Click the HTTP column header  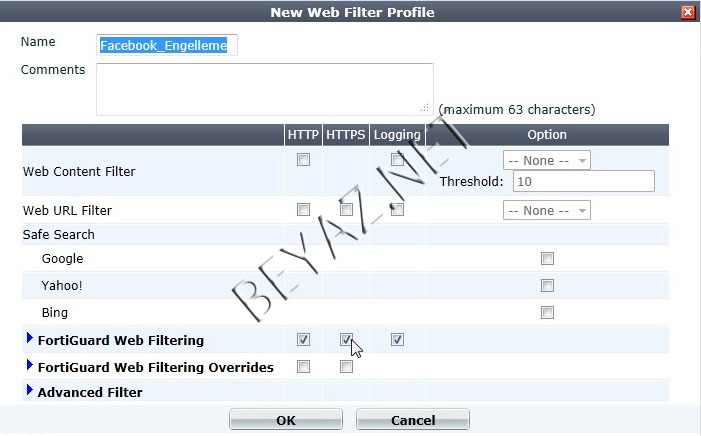(x=303, y=135)
